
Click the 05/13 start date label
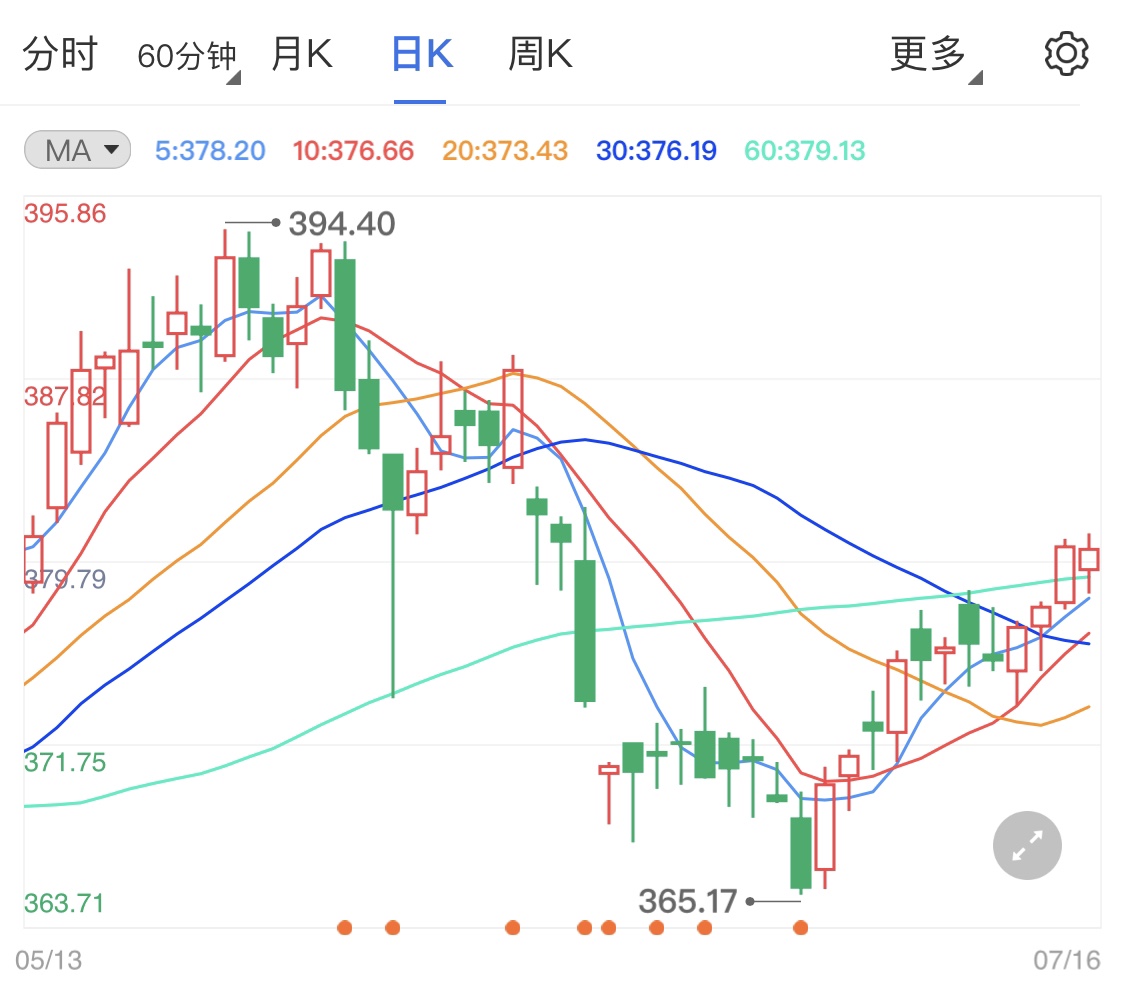click(x=49, y=960)
